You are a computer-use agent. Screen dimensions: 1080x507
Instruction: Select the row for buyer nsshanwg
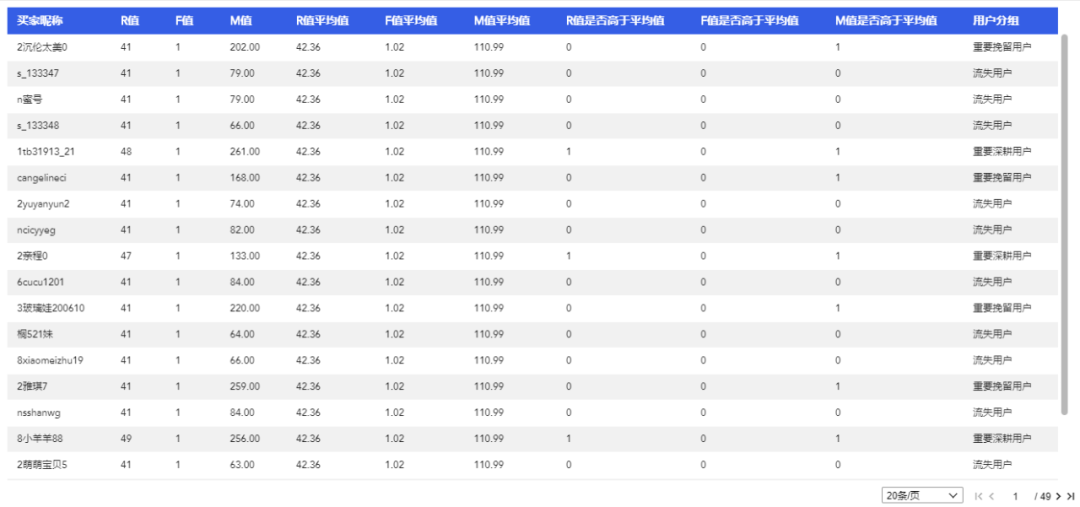pyautogui.click(x=39, y=412)
